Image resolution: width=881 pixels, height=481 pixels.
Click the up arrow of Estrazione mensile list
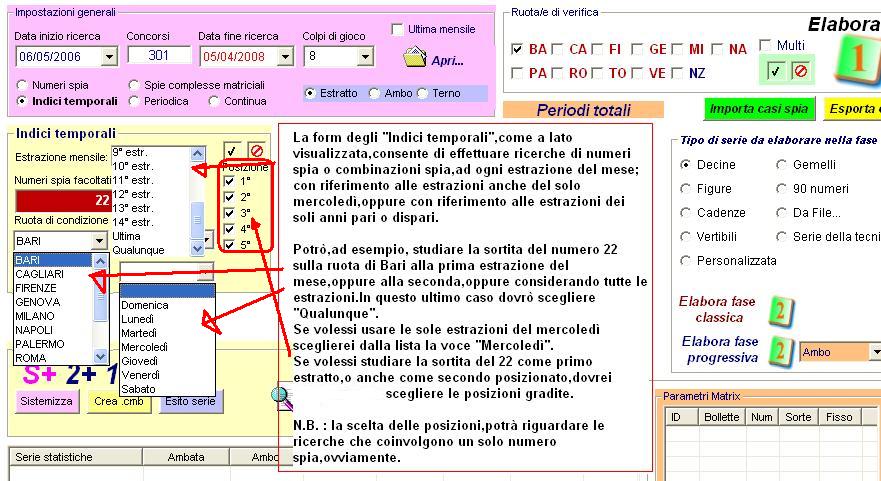point(197,153)
